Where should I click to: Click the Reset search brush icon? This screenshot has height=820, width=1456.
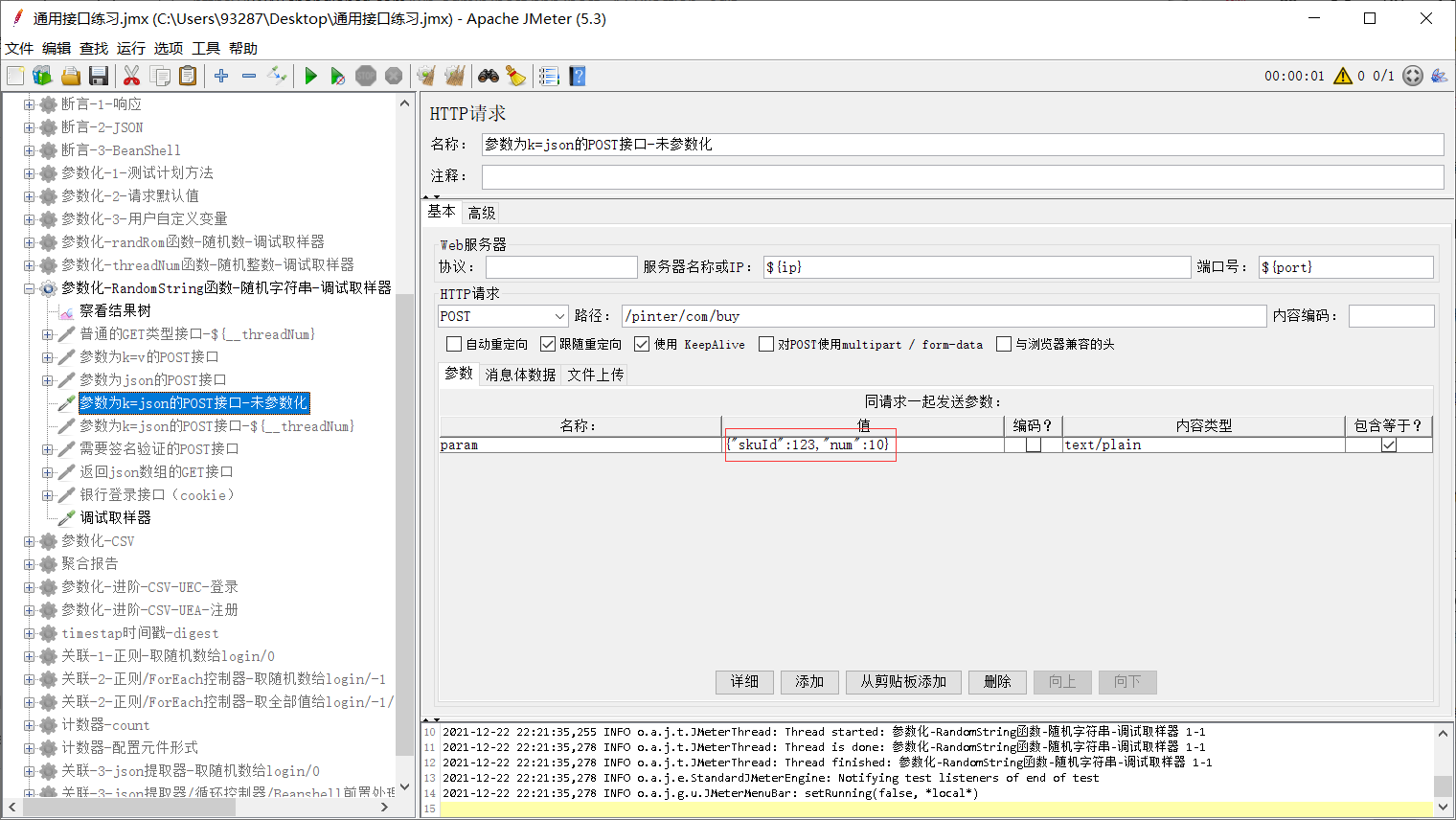(516, 76)
